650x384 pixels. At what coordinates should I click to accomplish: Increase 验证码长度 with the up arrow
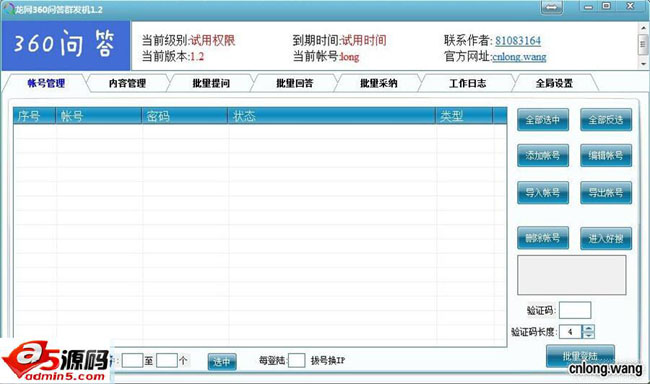(x=588, y=328)
